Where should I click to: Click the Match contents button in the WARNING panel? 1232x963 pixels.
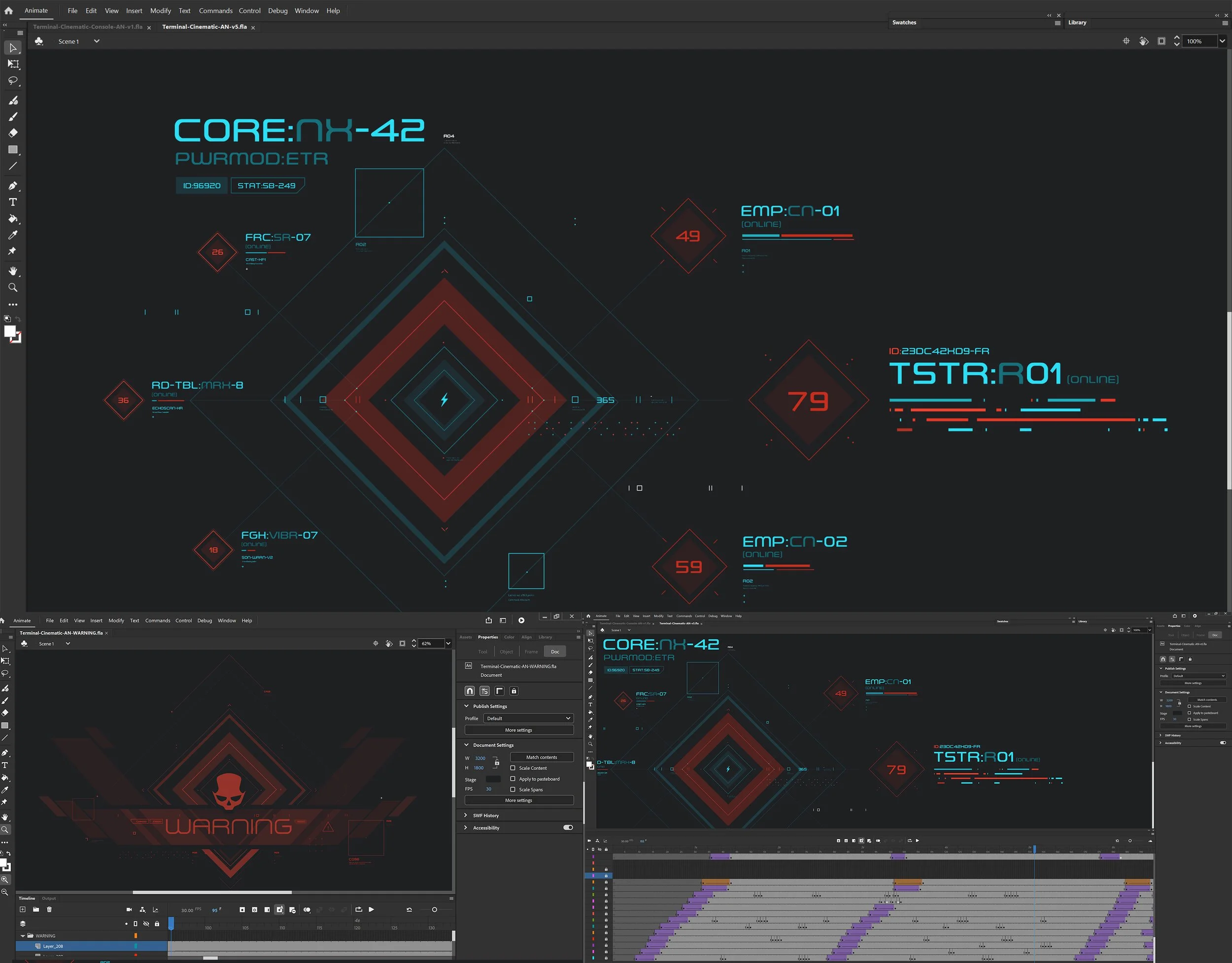(542, 757)
